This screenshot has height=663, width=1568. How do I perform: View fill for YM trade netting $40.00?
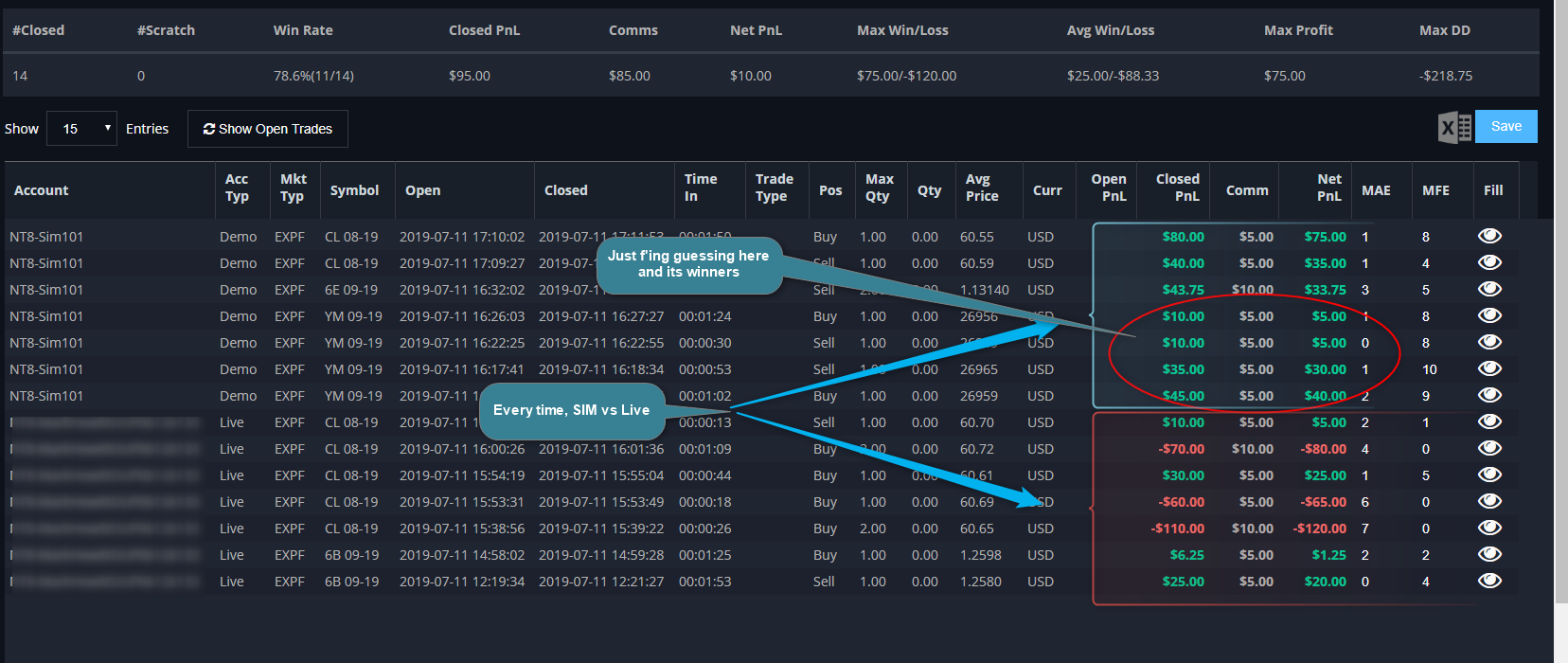1489,395
